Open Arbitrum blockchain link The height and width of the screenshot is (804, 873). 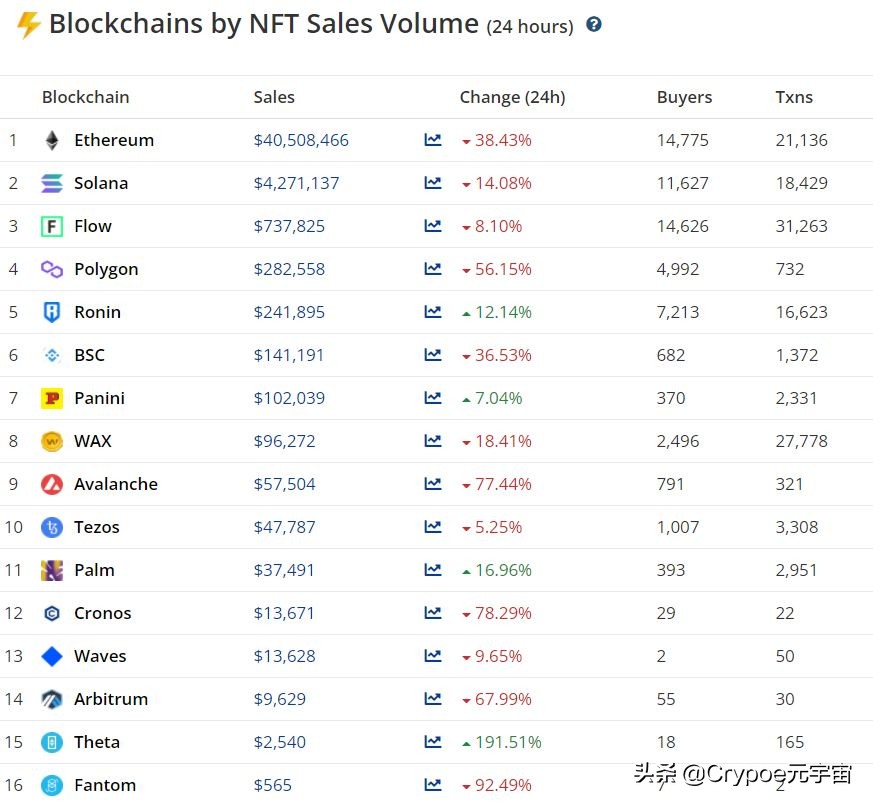[x=110, y=699]
